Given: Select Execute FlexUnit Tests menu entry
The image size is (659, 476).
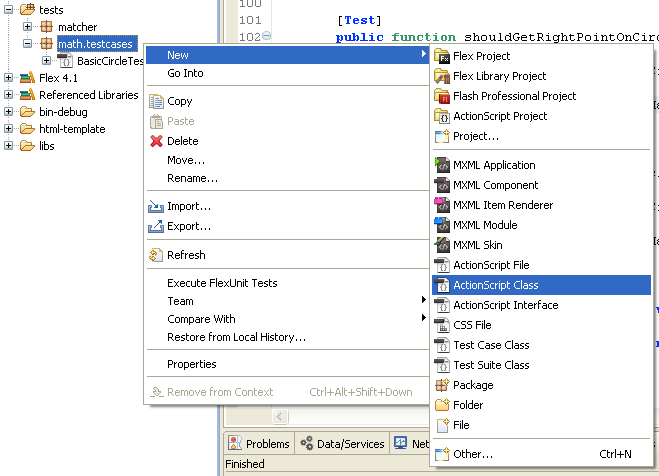Looking at the screenshot, I should tap(222, 283).
